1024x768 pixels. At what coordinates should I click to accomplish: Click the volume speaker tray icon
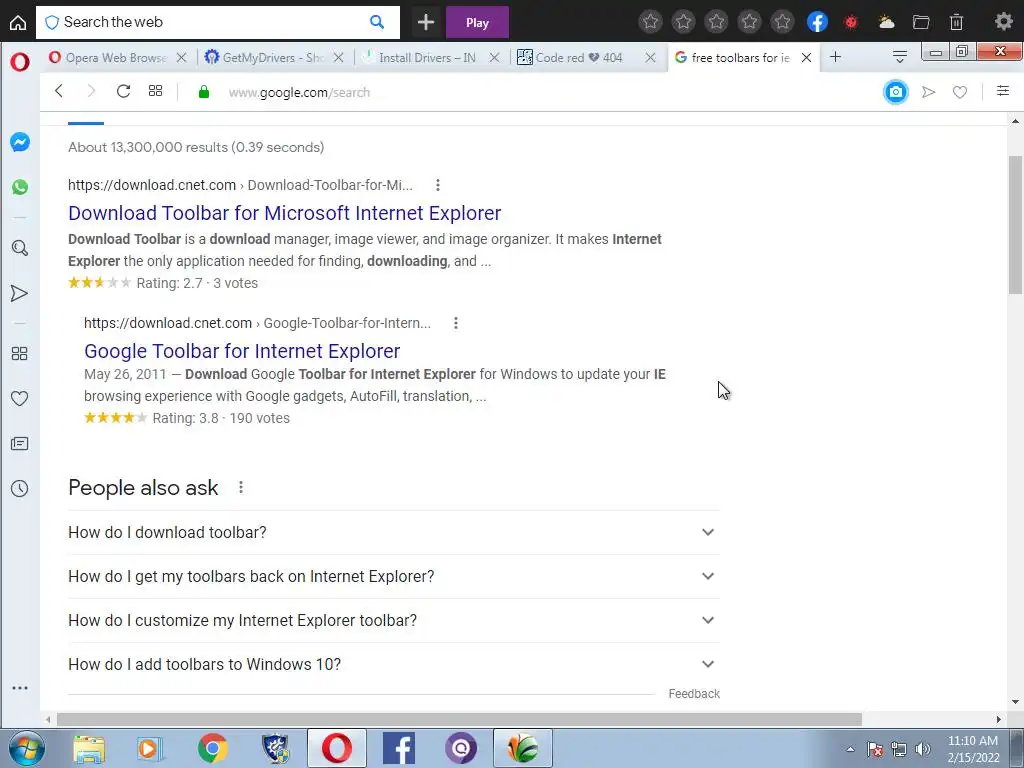click(923, 749)
